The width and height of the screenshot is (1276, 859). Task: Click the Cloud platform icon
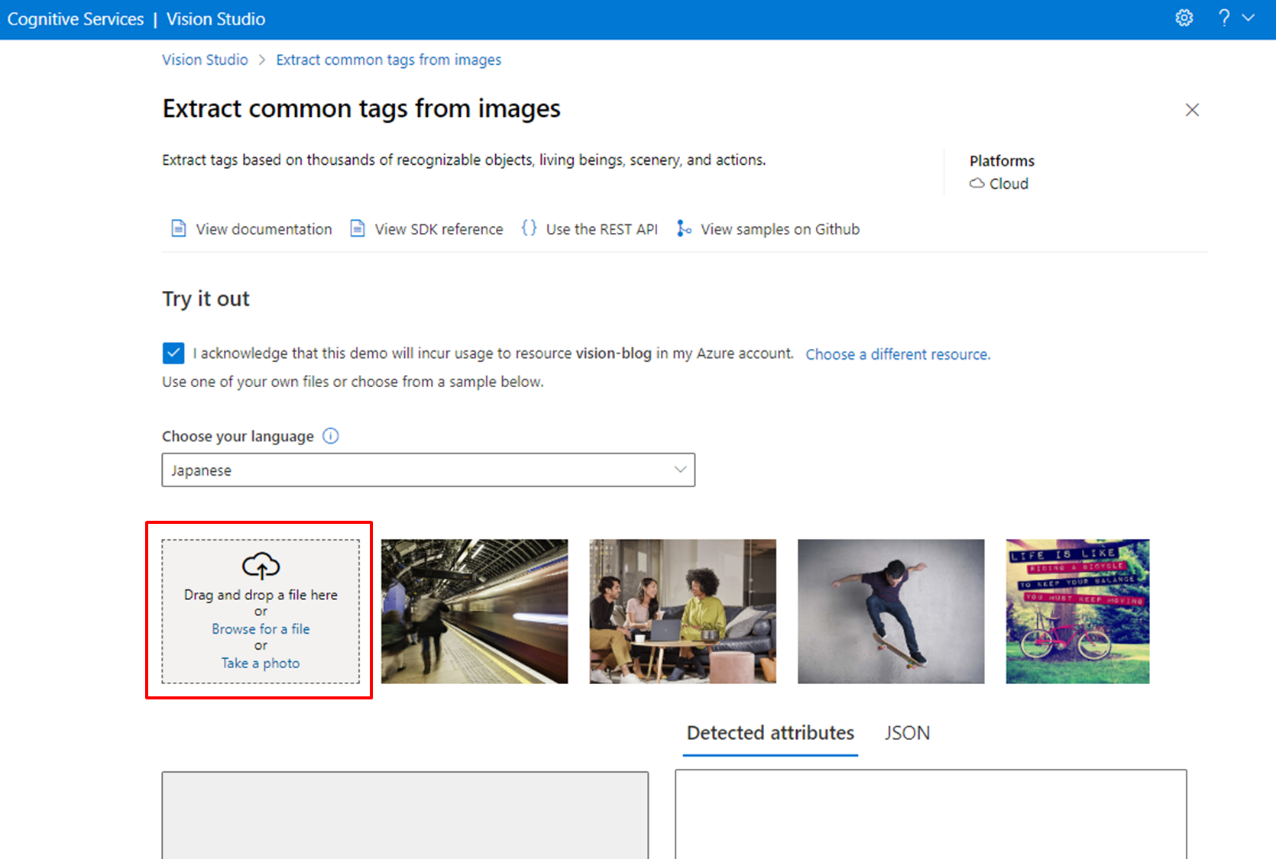977,184
